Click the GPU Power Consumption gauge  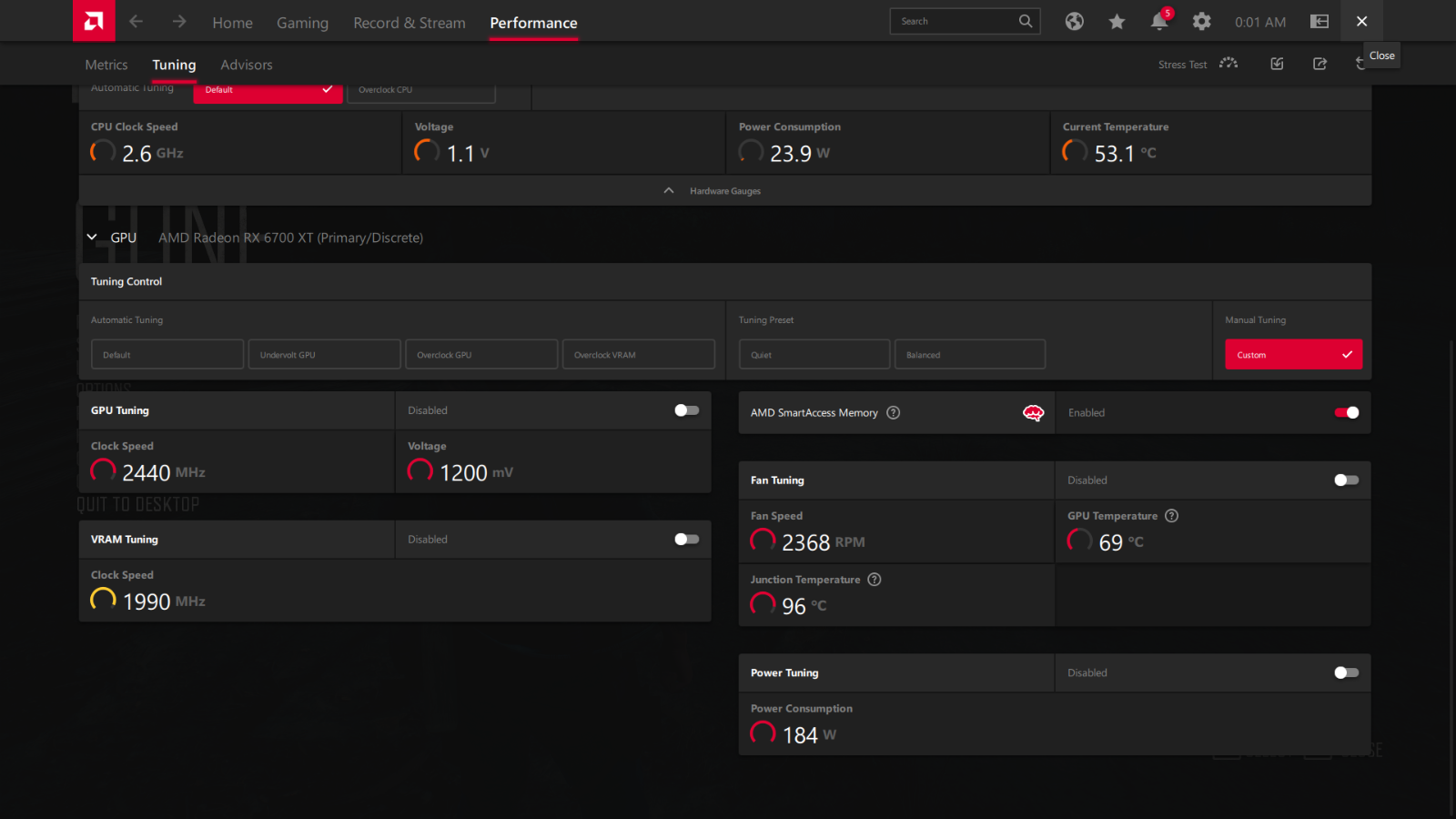coord(763,733)
